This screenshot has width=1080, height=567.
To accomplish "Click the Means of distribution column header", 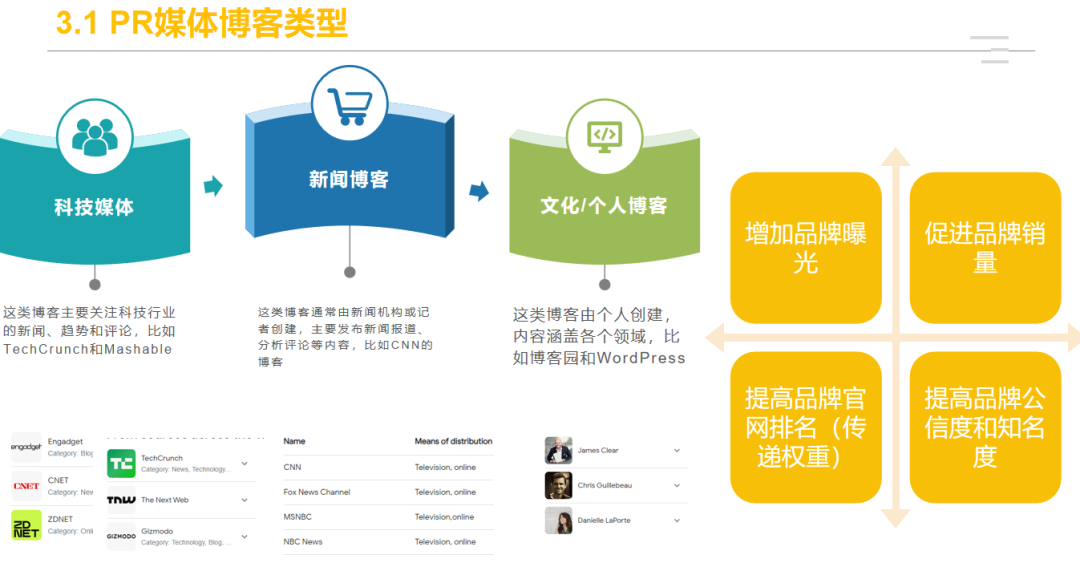I will [x=453, y=441].
